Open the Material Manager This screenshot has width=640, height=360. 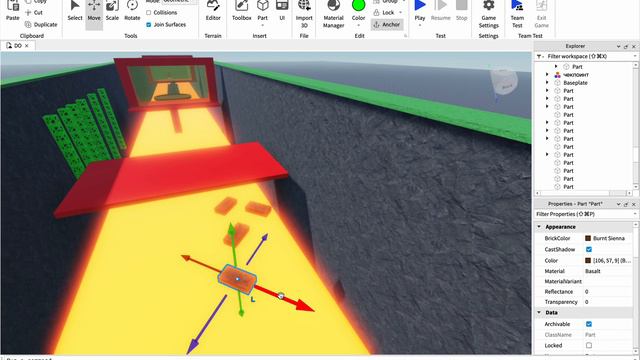coord(333,14)
